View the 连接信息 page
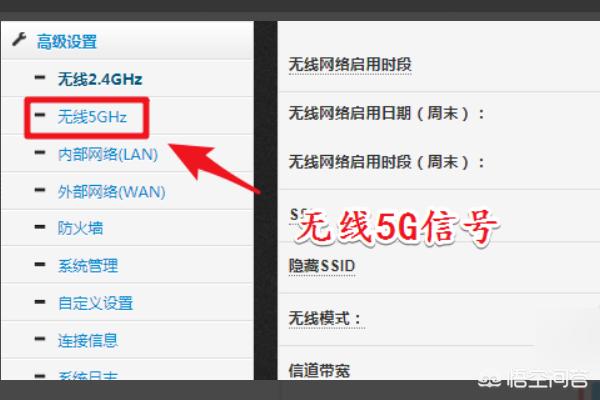The width and height of the screenshot is (600, 400). pyautogui.click(x=88, y=340)
